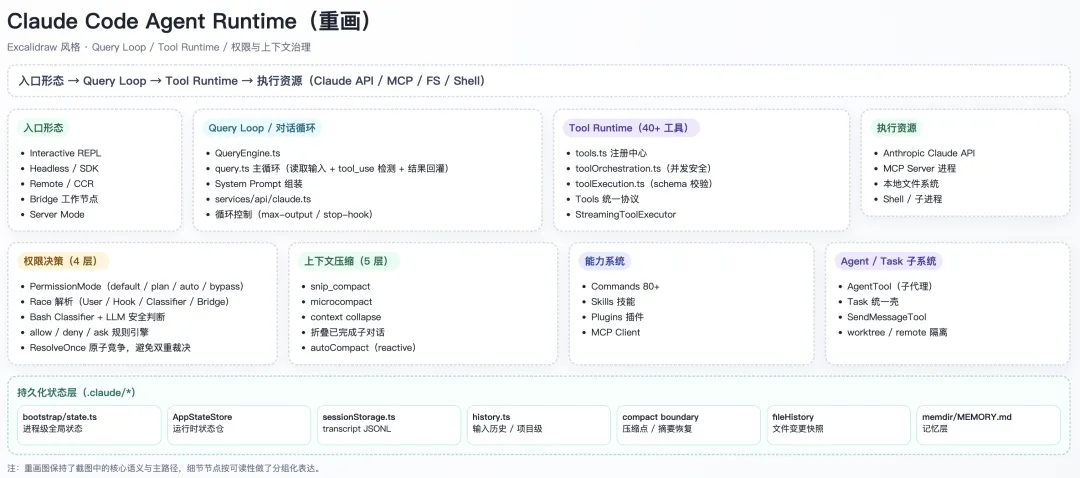Select the Plugins 插件 item

pyautogui.click(x=617, y=317)
